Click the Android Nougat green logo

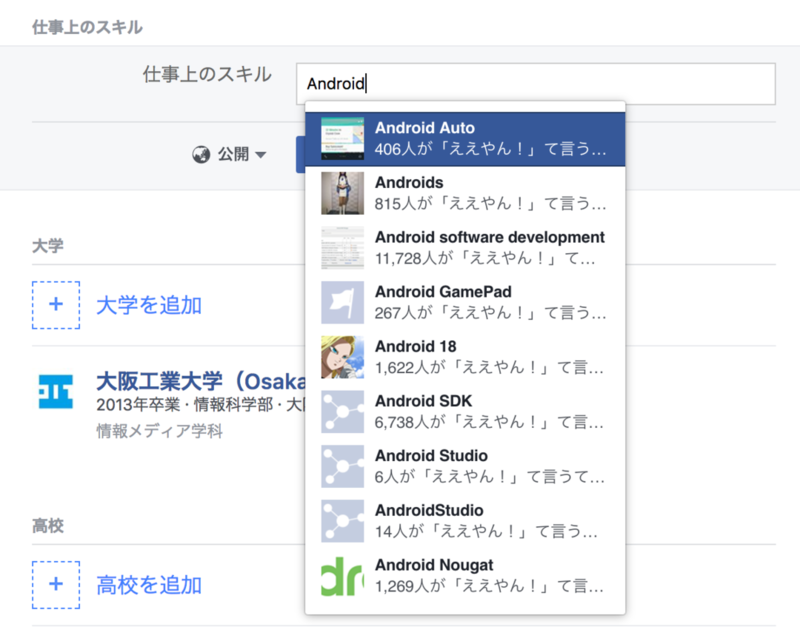342,576
